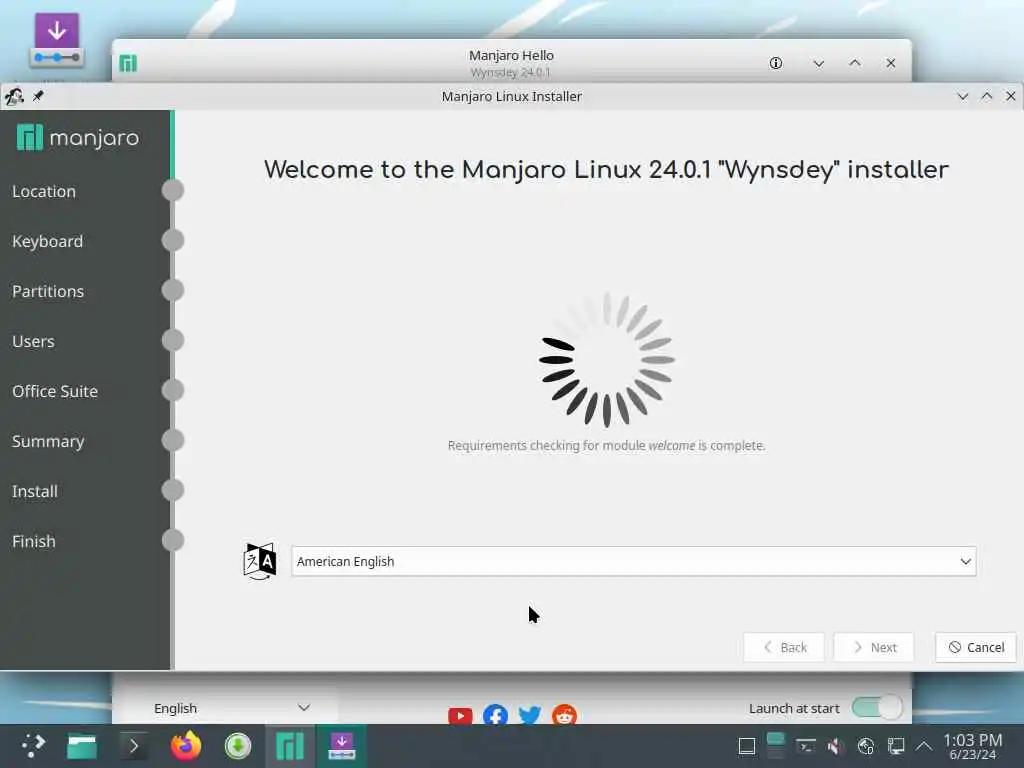Cancel the installation
This screenshot has width=1024, height=768.
coord(976,647)
